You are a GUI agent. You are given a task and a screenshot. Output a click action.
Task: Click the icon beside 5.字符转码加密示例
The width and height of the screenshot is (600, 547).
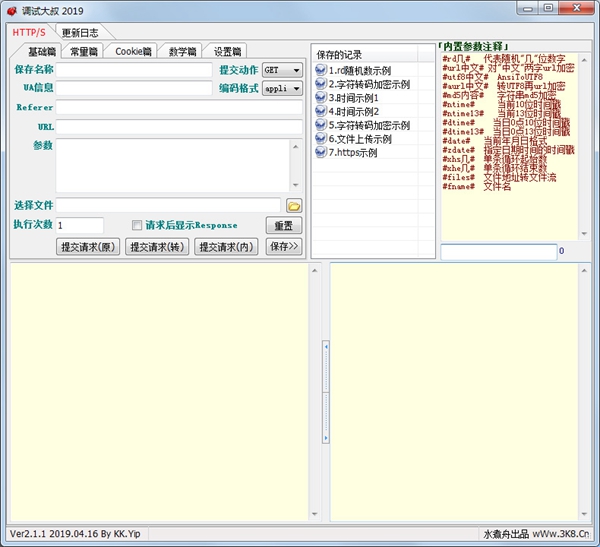point(321,126)
